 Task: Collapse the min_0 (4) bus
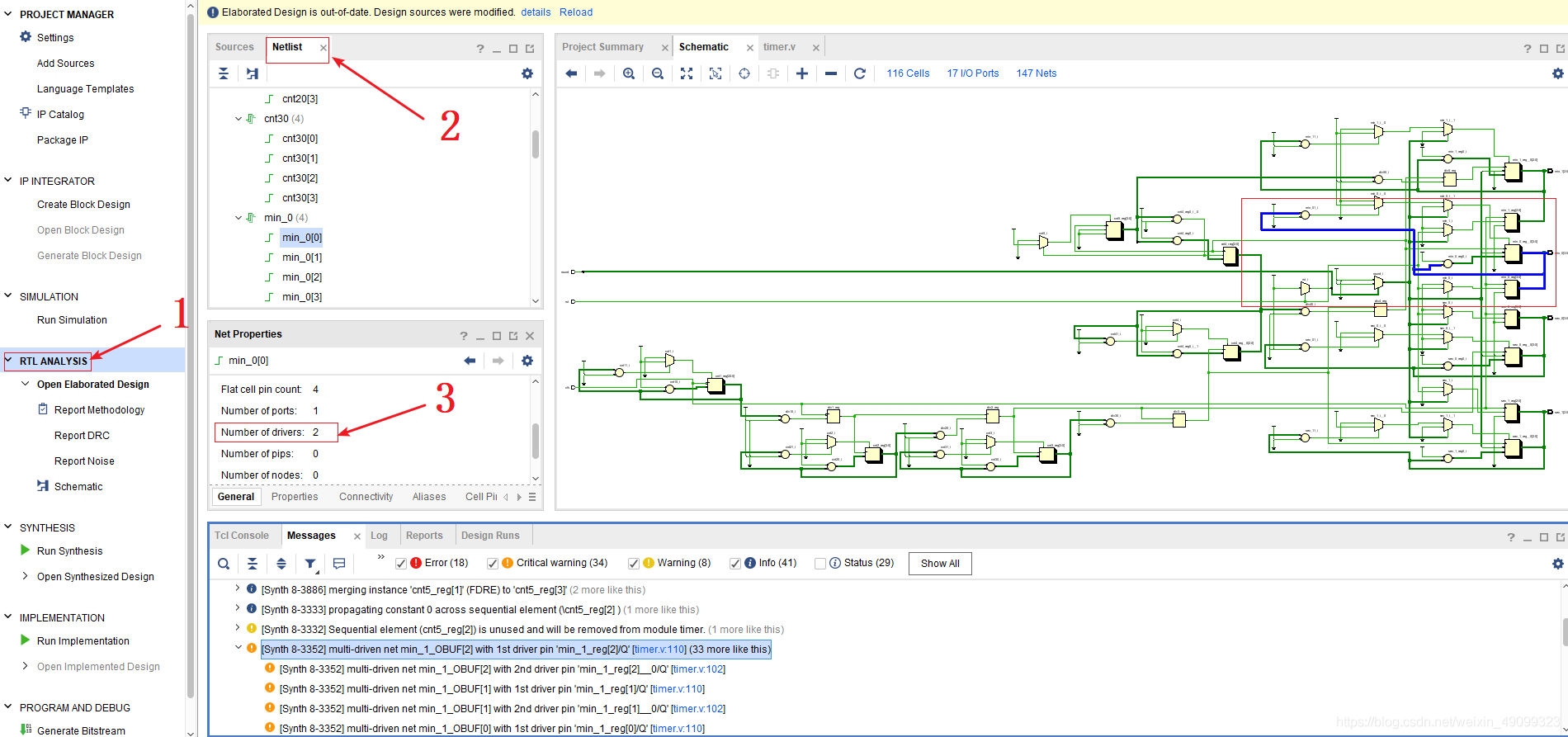(x=239, y=218)
